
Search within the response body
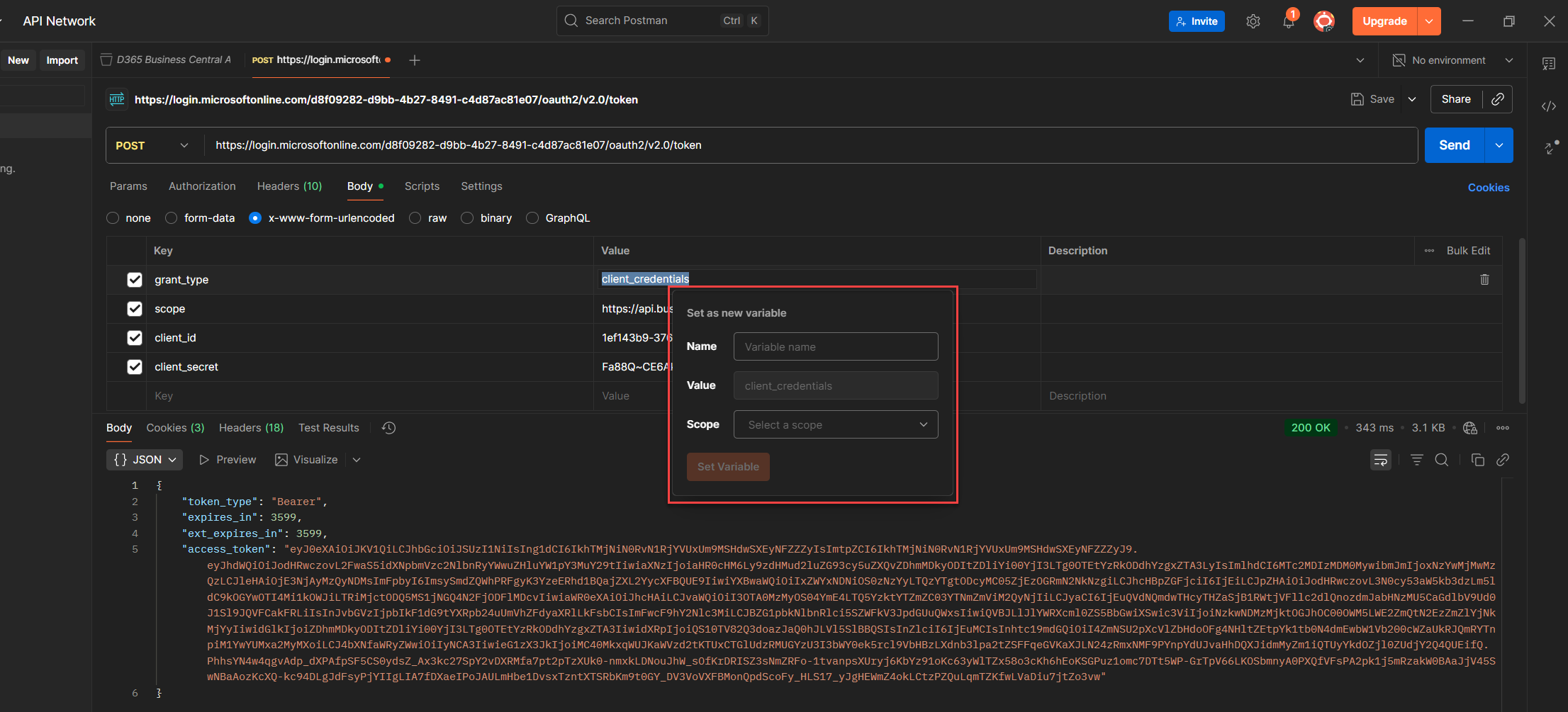click(x=1441, y=460)
